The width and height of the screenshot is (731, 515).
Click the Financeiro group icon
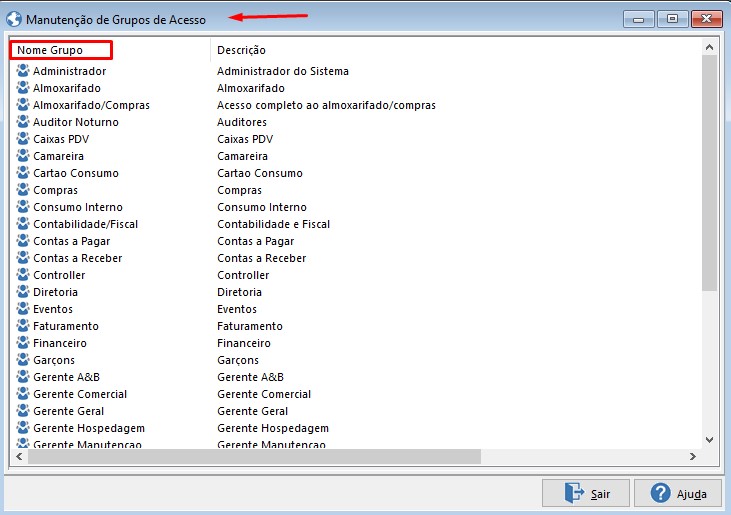(23, 343)
